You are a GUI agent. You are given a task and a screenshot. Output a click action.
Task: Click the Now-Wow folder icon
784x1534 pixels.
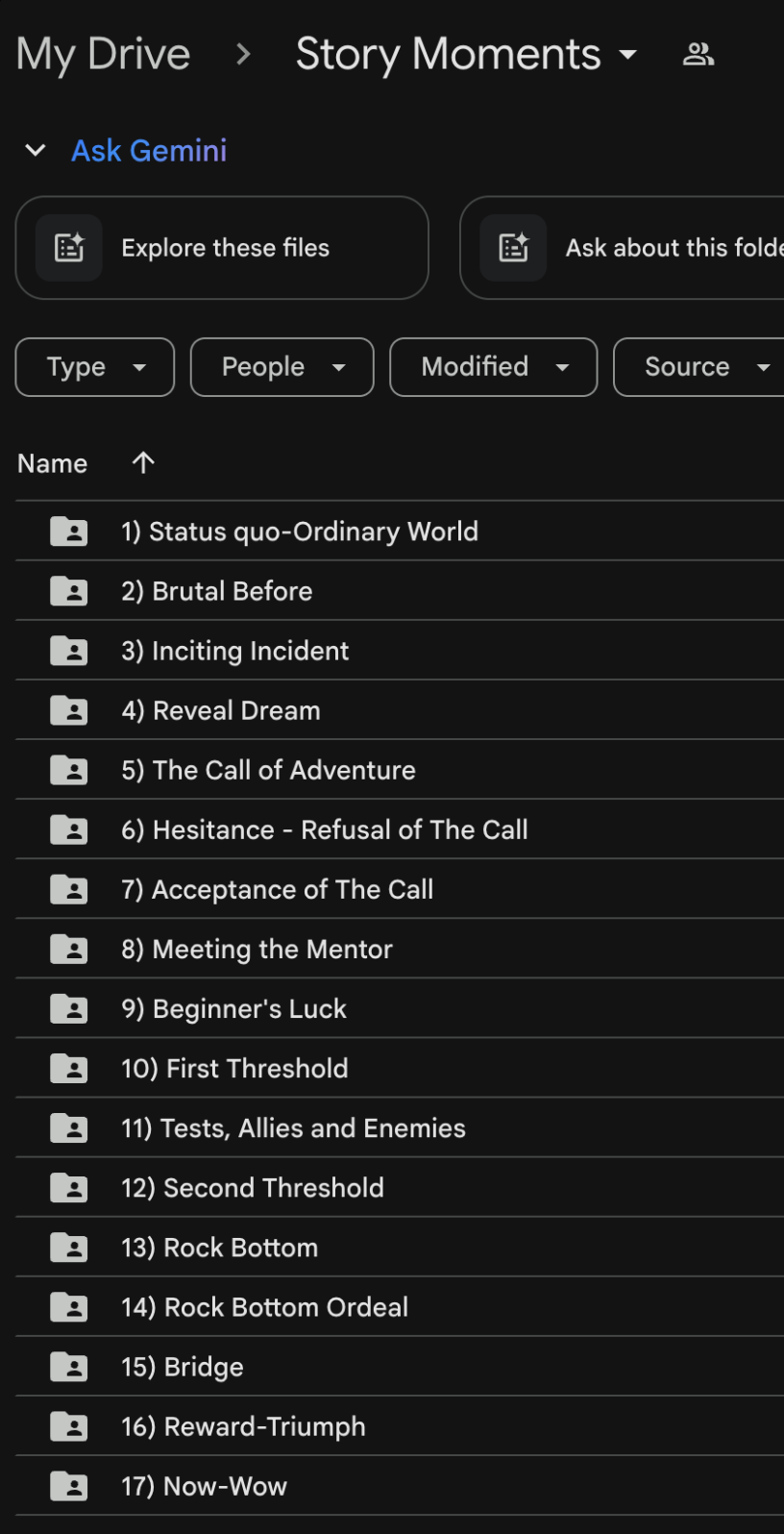(x=69, y=1486)
